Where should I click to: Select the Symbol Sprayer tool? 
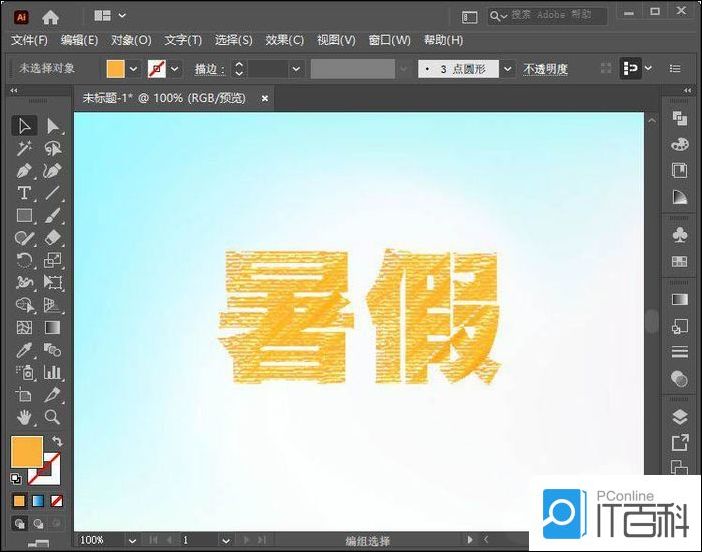[24, 372]
